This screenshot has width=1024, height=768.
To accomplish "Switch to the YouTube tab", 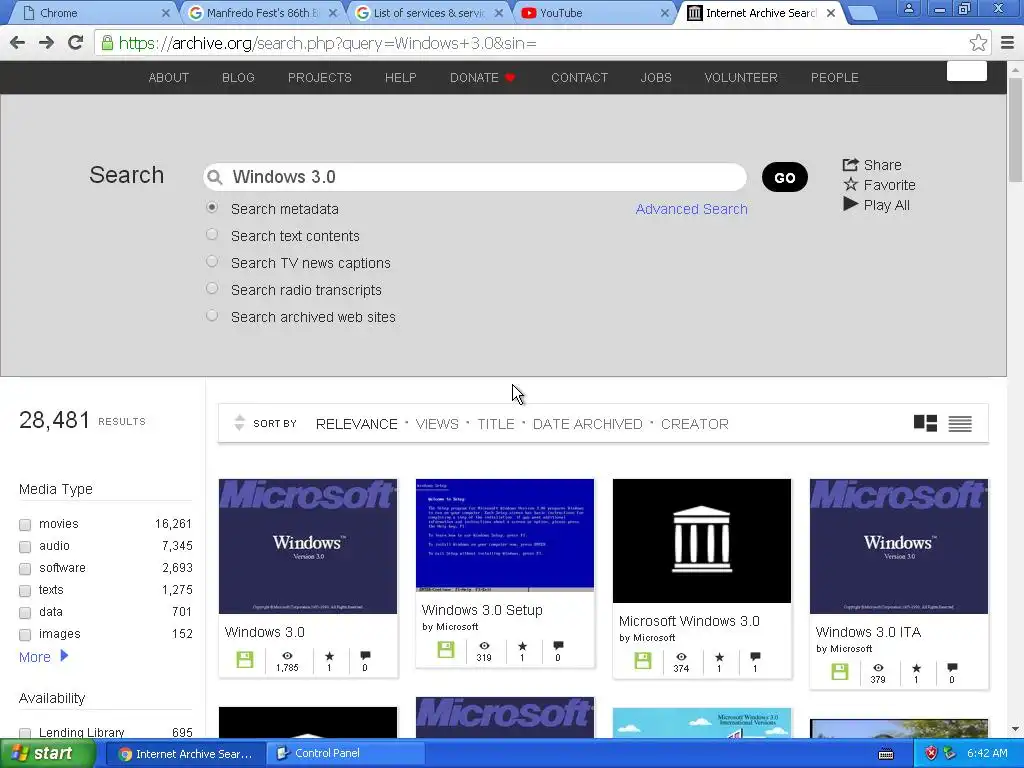I will 596,12.
